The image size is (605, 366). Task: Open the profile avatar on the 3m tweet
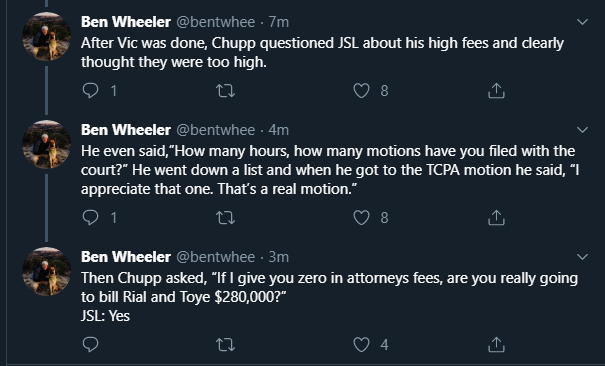point(47,271)
